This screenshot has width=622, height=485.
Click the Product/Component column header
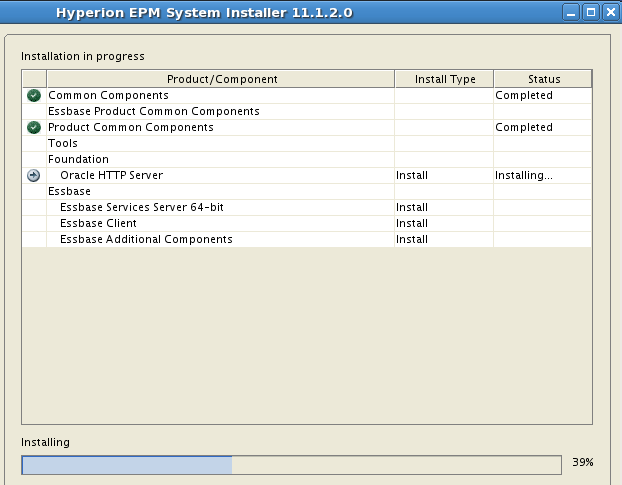click(x=221, y=79)
